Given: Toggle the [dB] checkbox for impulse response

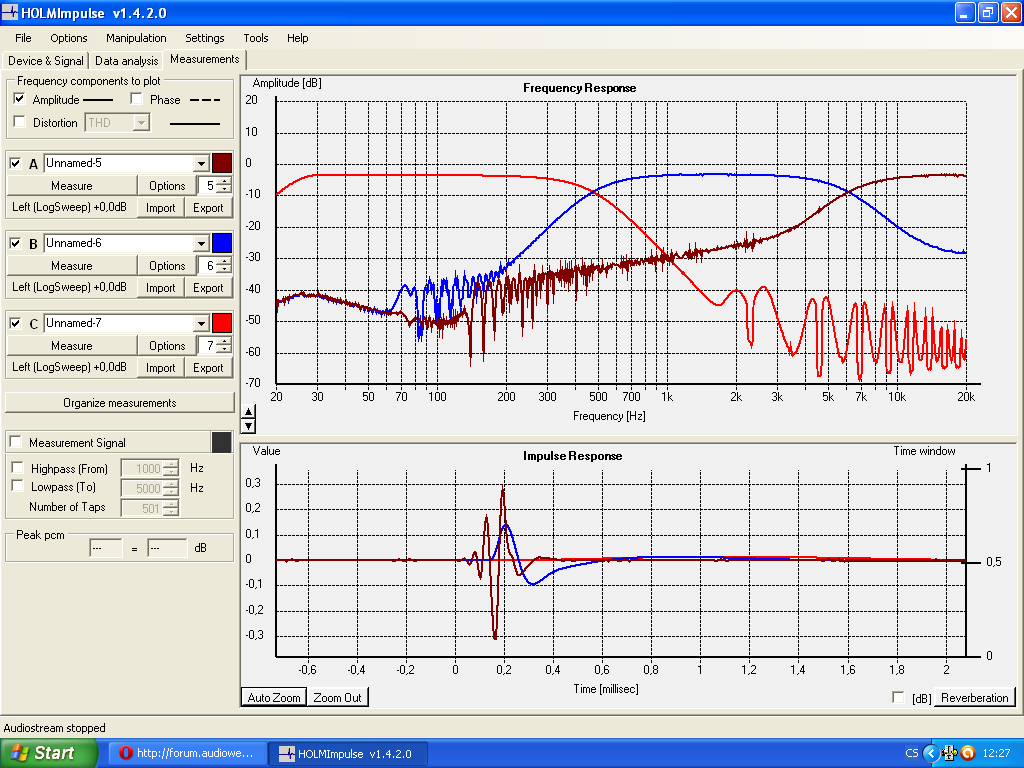Looking at the screenshot, I should [899, 697].
